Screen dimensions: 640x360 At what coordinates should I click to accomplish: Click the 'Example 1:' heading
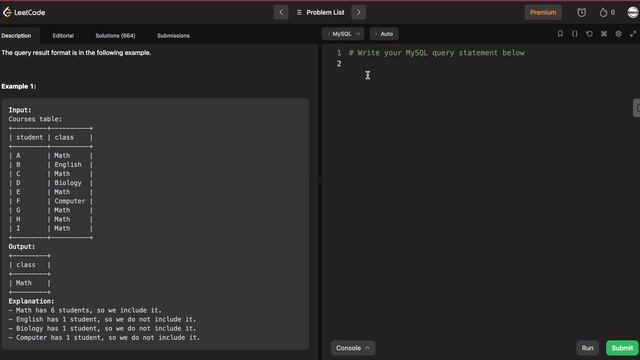click(18, 86)
